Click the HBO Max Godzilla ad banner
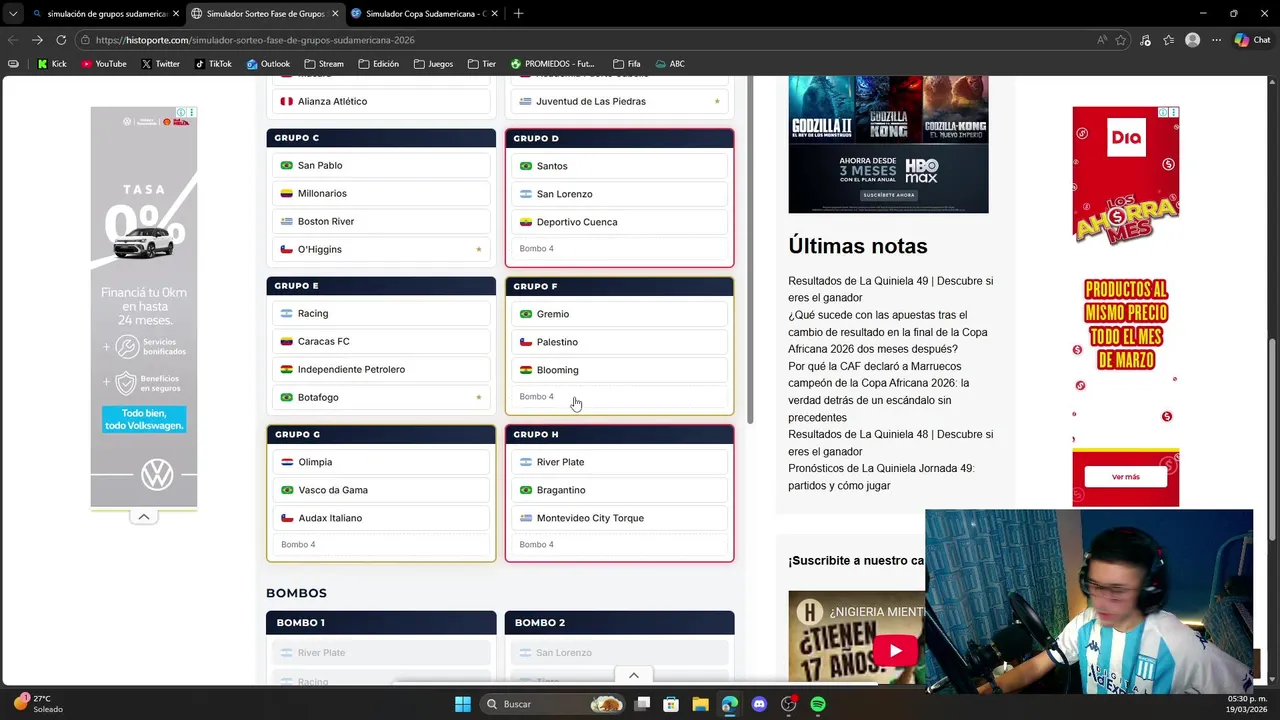 click(888, 144)
